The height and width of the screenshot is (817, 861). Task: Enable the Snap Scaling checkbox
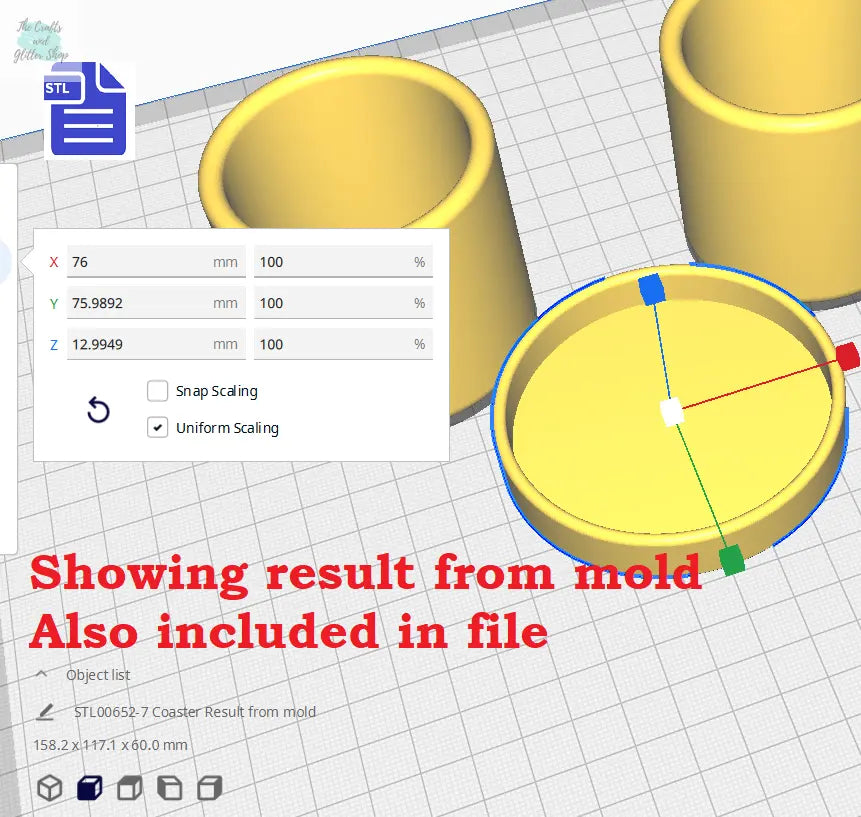click(157, 391)
